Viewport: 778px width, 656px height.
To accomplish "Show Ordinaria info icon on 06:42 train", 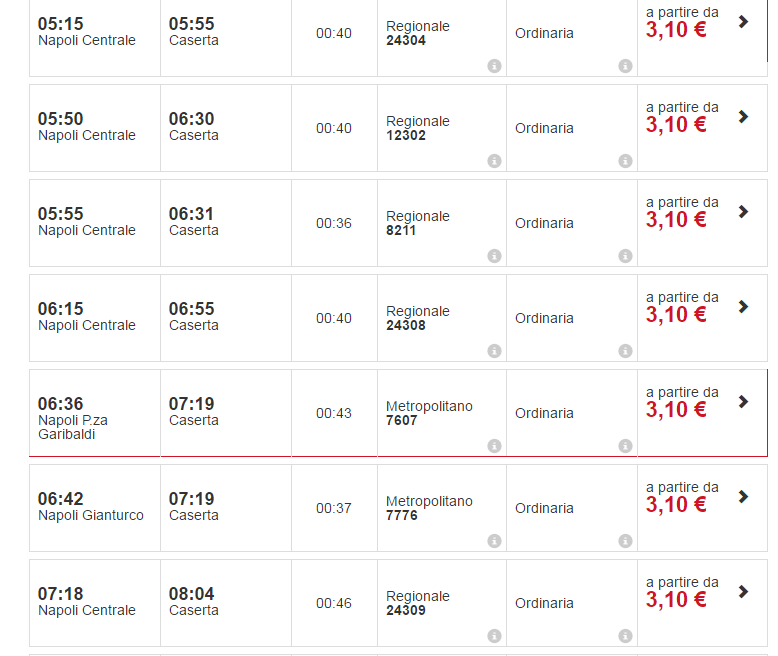I will coord(625,541).
